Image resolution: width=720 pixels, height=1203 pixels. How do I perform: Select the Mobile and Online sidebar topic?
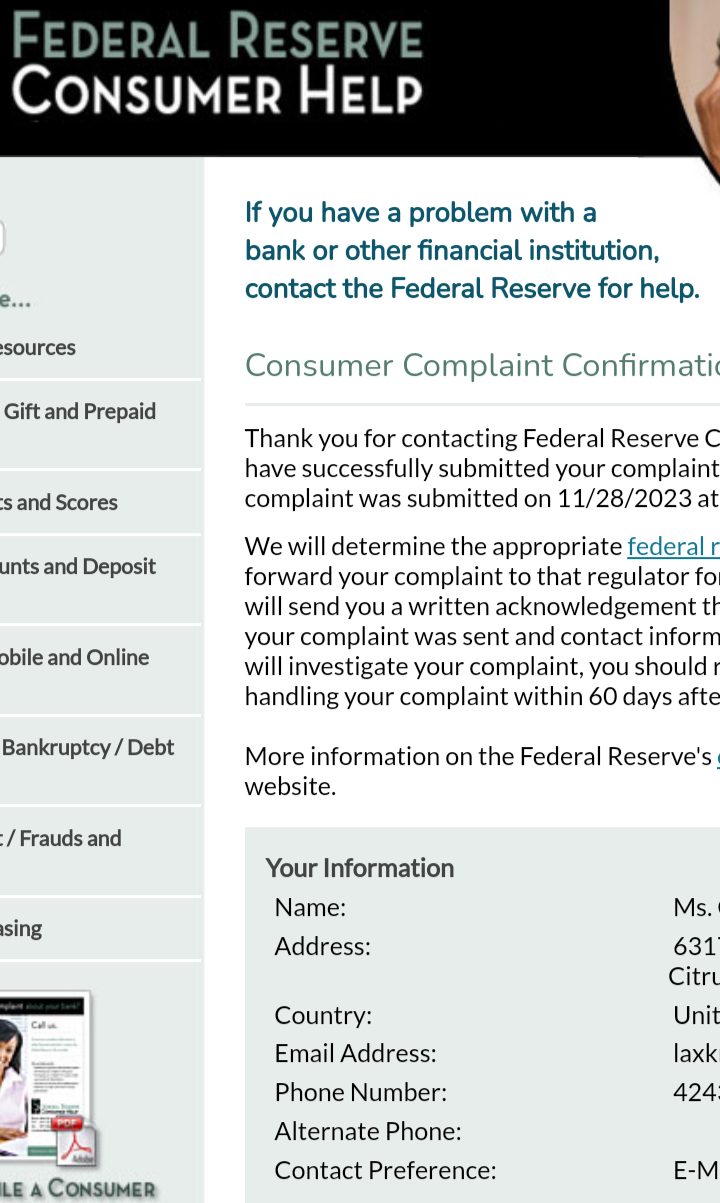pos(75,658)
